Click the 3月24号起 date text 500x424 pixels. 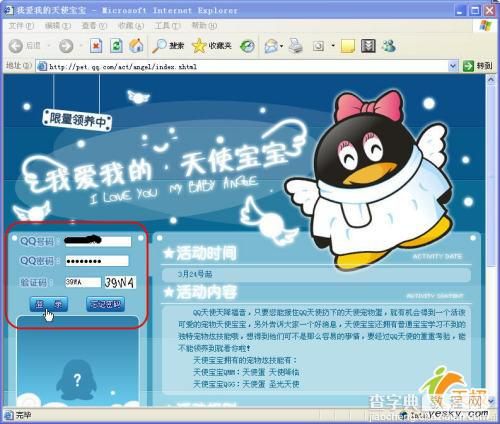click(x=195, y=274)
